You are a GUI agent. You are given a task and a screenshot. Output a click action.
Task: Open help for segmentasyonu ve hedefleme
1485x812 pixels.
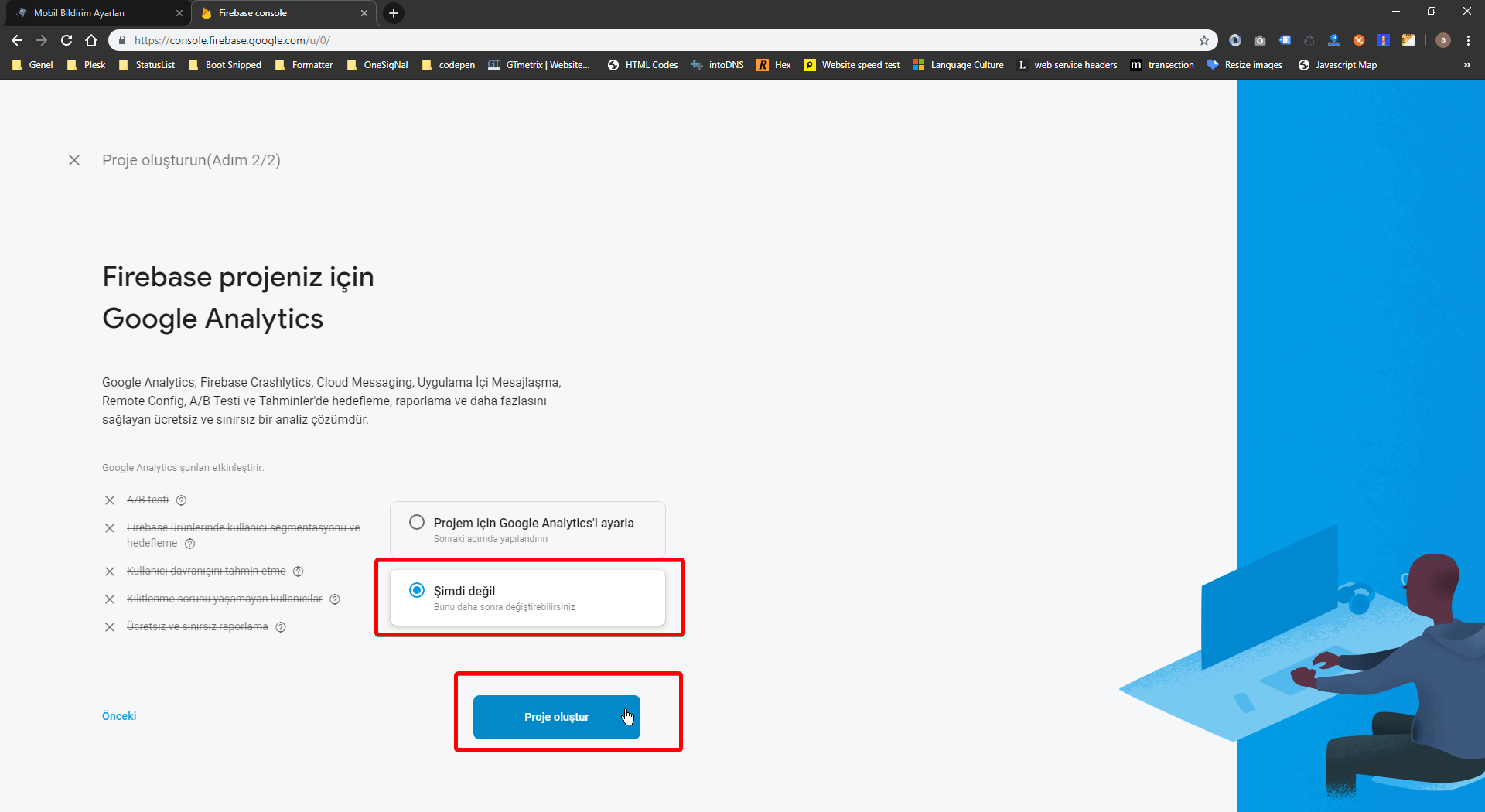coord(190,544)
